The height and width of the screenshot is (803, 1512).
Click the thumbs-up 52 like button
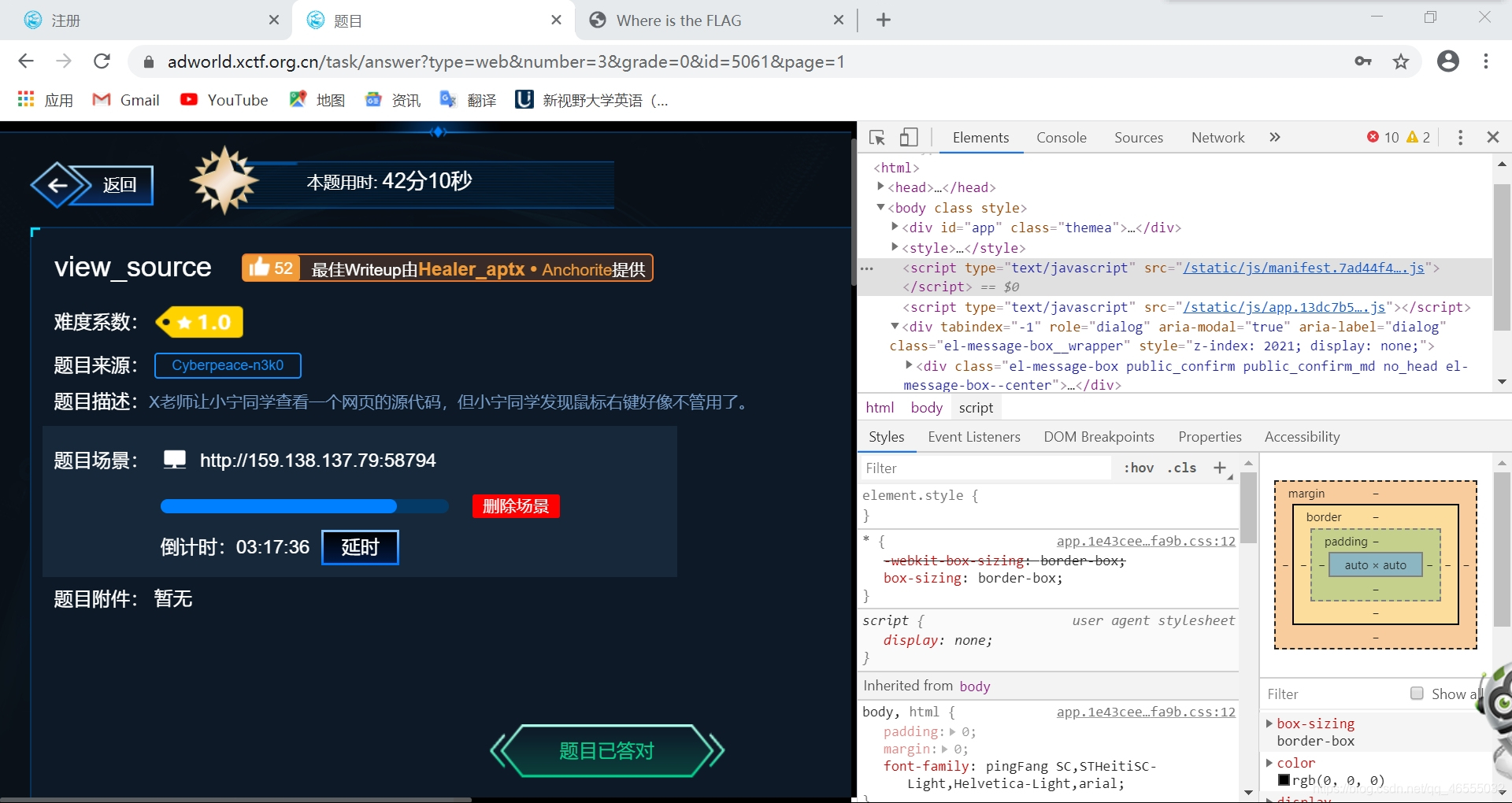coord(271,268)
